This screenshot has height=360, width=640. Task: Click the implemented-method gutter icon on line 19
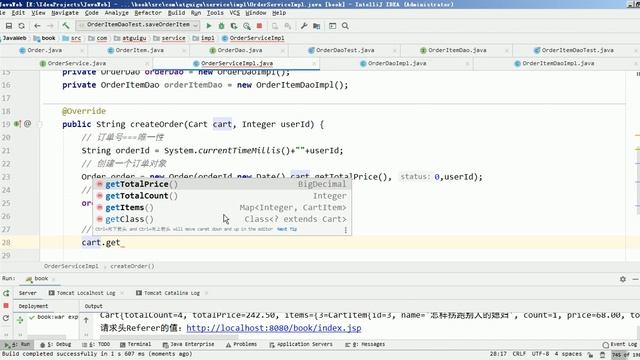[17, 124]
